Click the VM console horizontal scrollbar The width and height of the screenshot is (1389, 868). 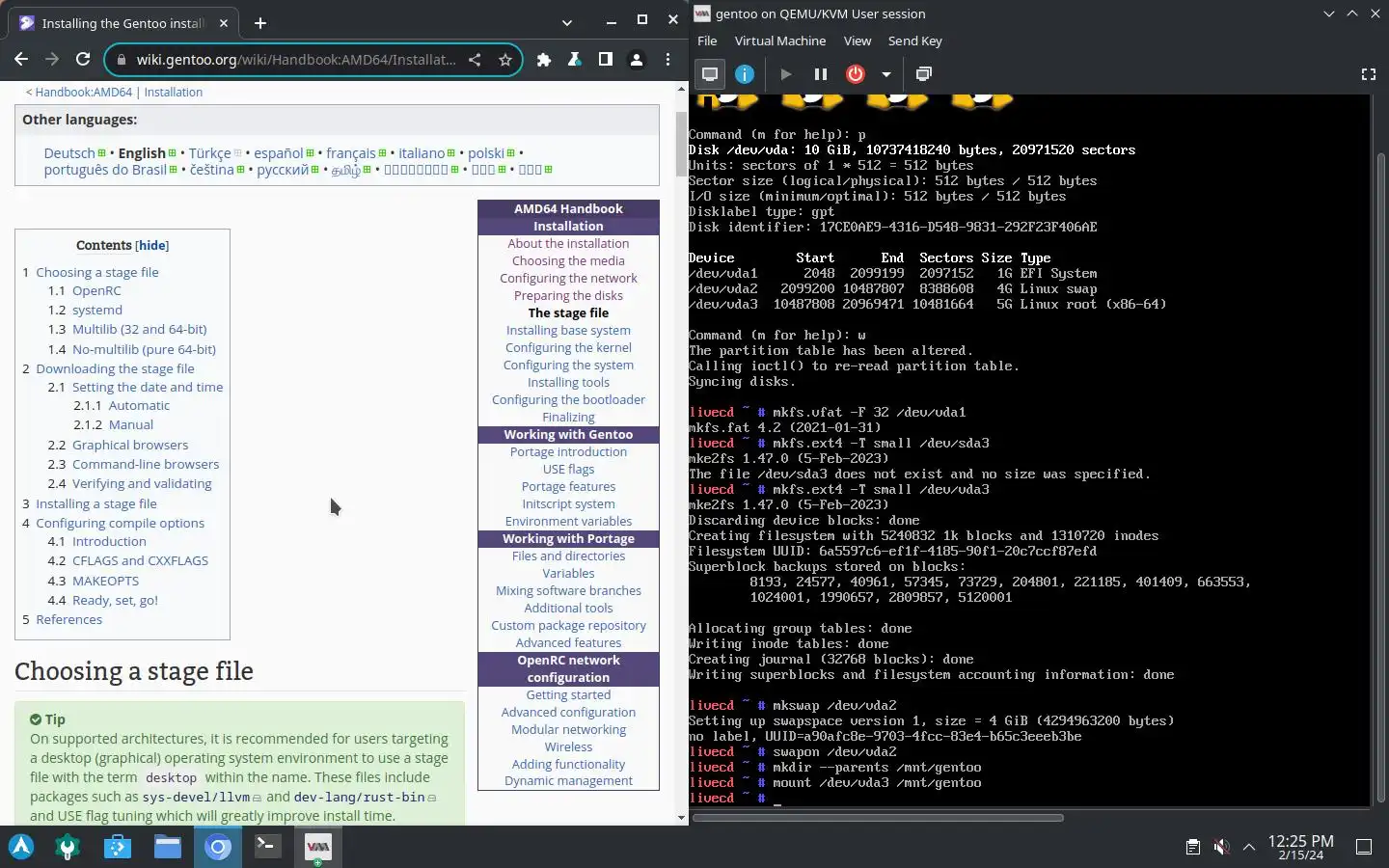878,818
